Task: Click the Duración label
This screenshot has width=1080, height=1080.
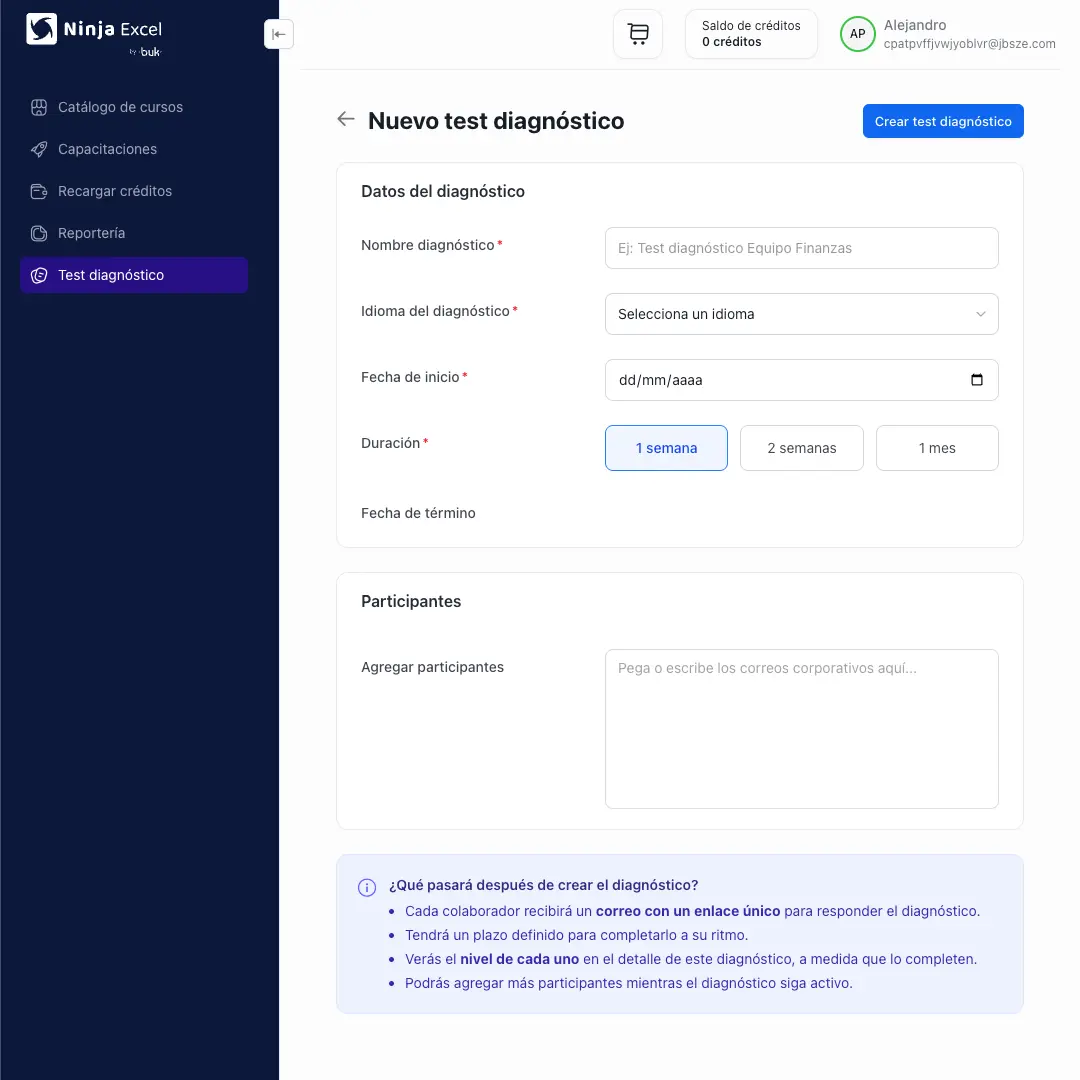Action: coord(391,443)
